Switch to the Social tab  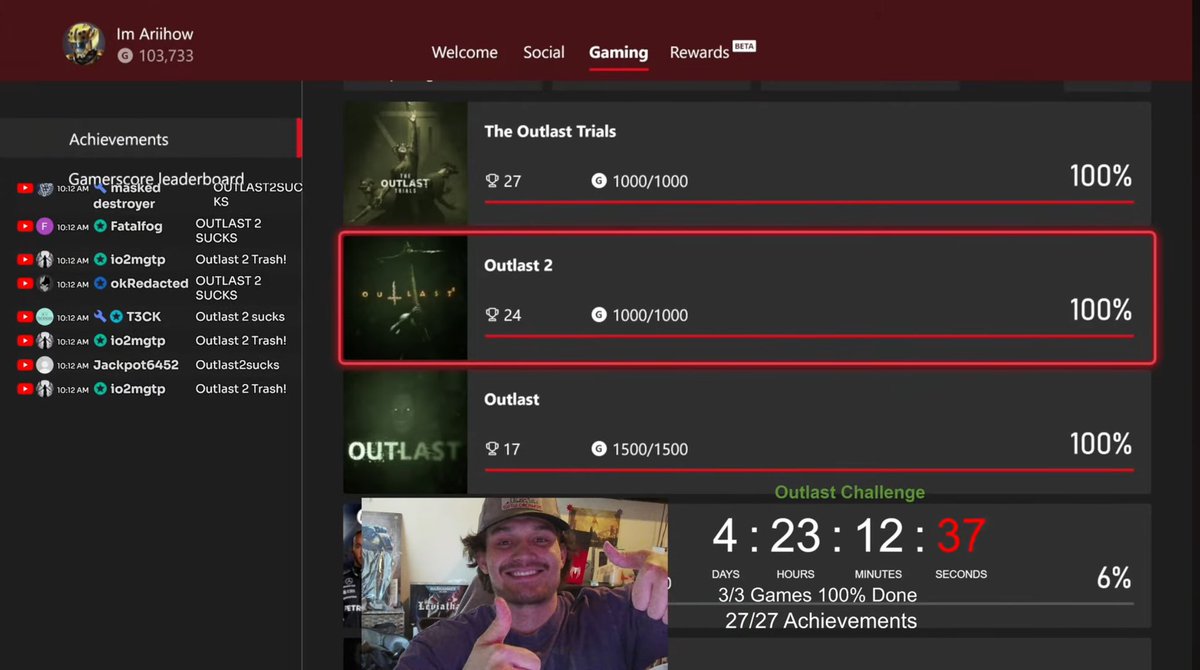544,52
